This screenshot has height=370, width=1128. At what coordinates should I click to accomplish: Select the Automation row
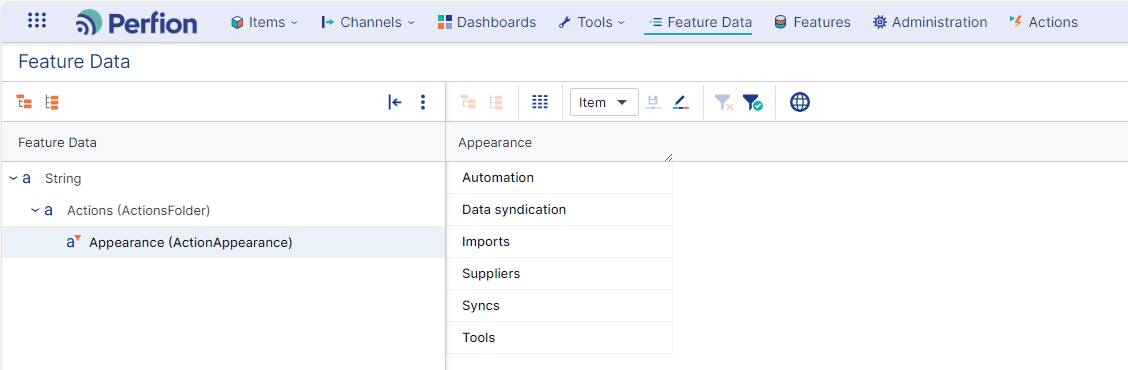click(560, 177)
